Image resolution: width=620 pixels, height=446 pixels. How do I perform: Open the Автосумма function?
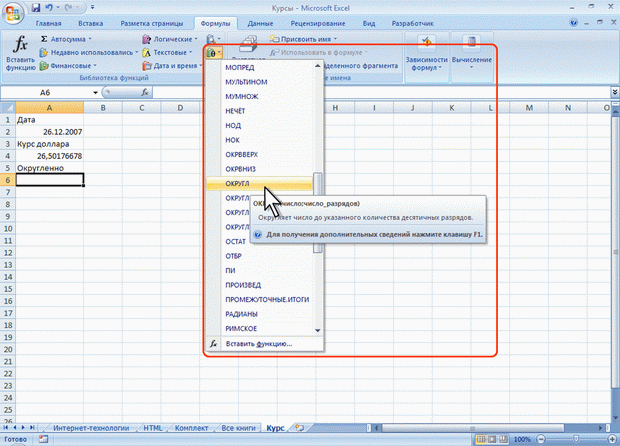pos(64,39)
